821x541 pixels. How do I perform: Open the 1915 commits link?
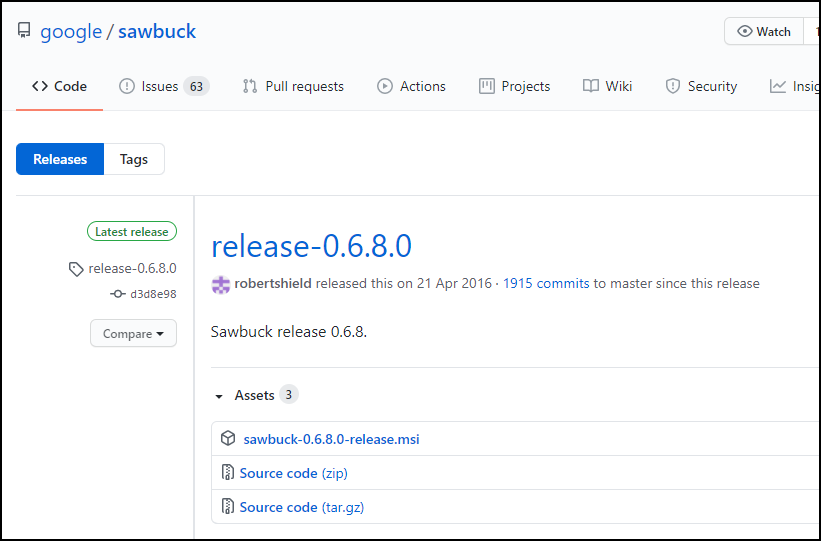pyautogui.click(x=546, y=283)
